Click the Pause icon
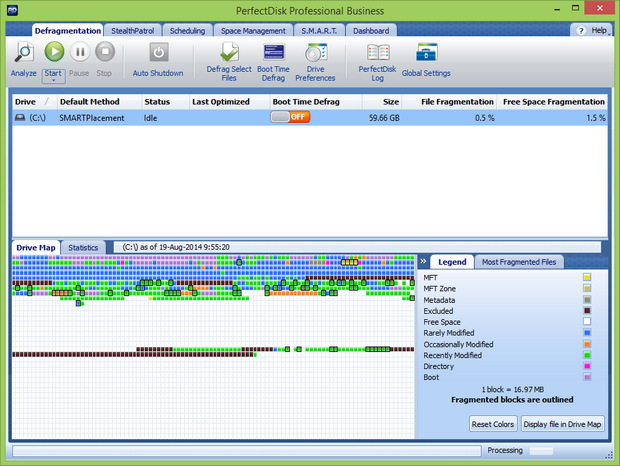 tap(79, 52)
